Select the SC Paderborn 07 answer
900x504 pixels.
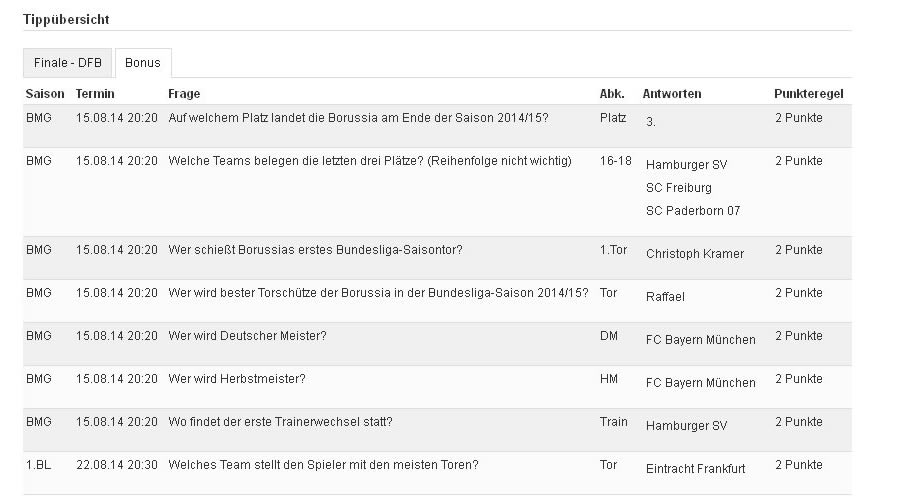693,211
